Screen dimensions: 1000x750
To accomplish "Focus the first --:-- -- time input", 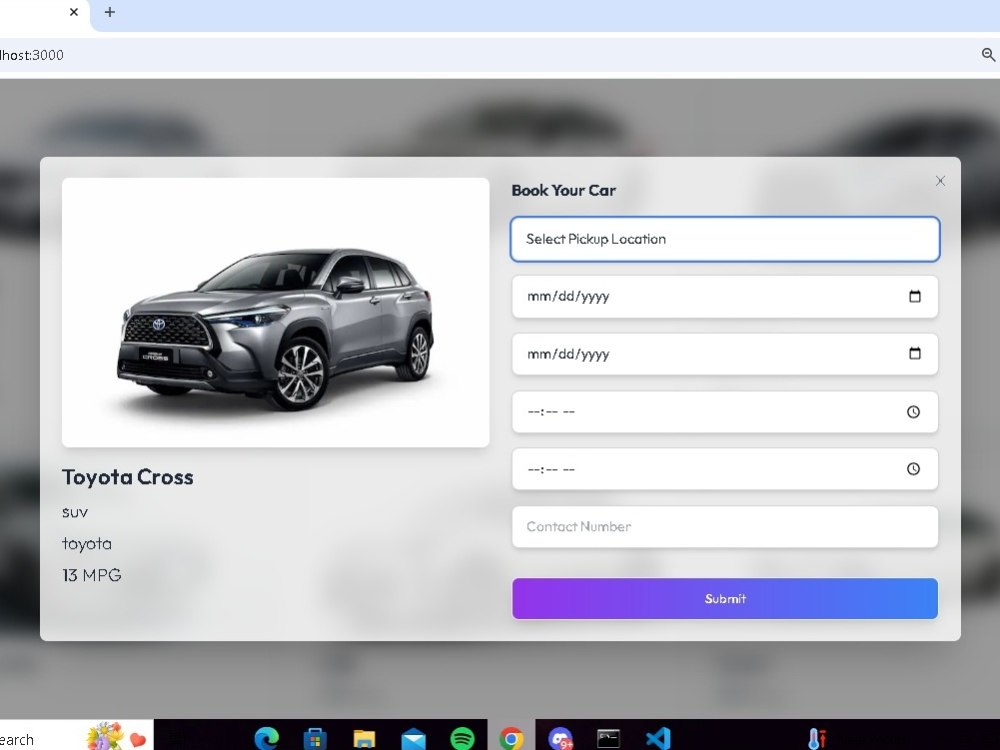I will (x=724, y=412).
